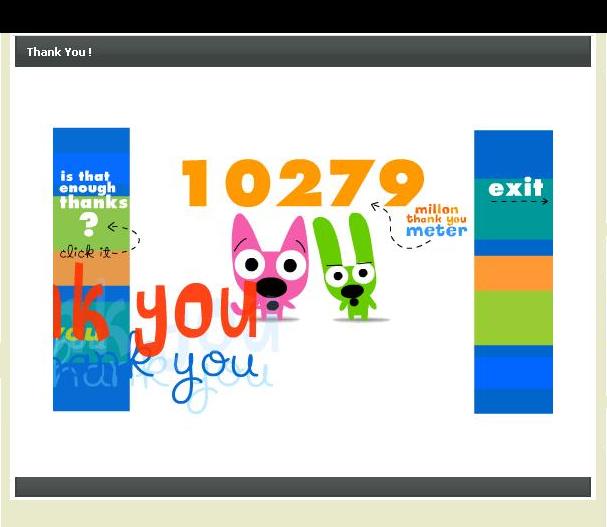Image resolution: width=607 pixels, height=527 pixels.
Task: Click the "millon thank you meter" label
Action: tap(436, 221)
